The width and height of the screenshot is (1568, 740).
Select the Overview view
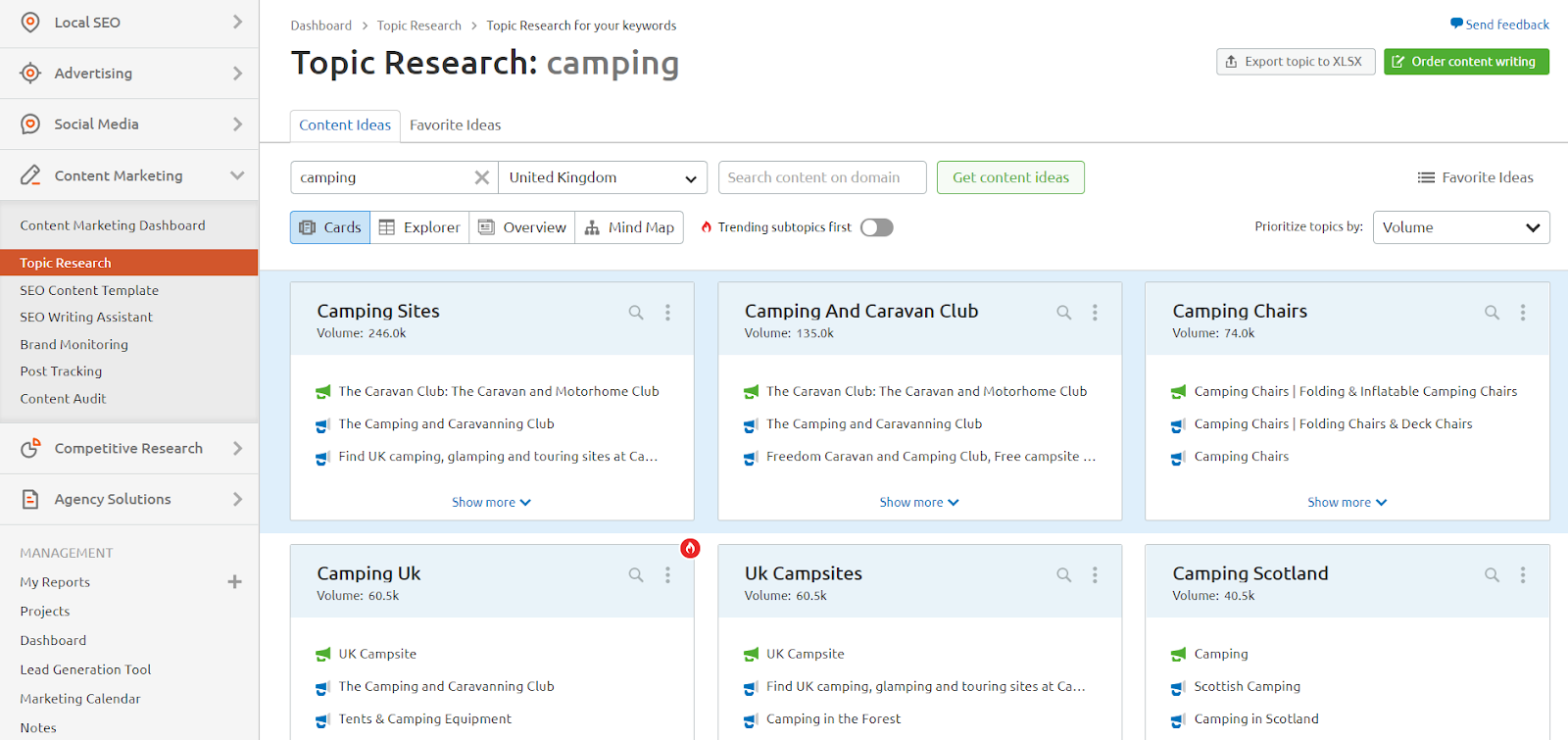coord(522,227)
